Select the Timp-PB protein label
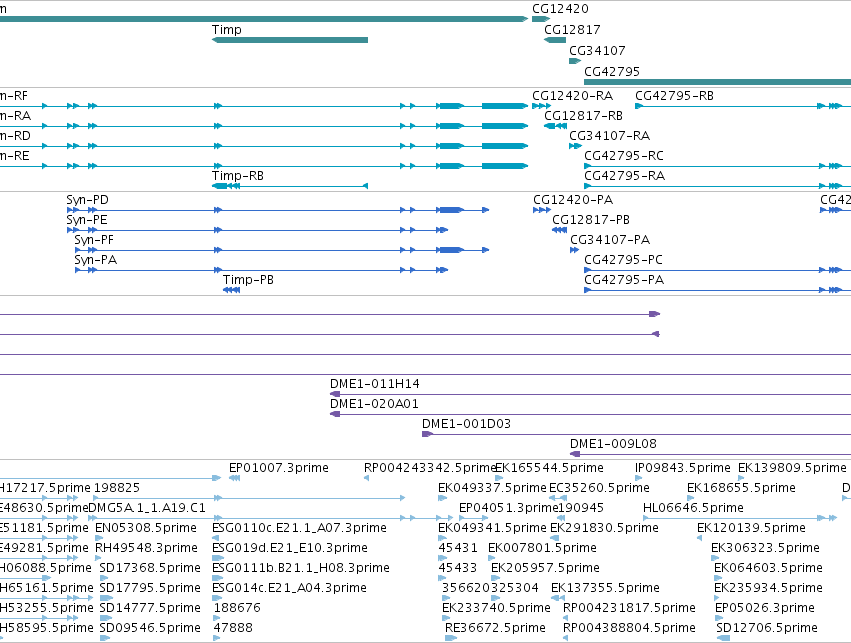The height and width of the screenshot is (643, 851). pos(248,281)
